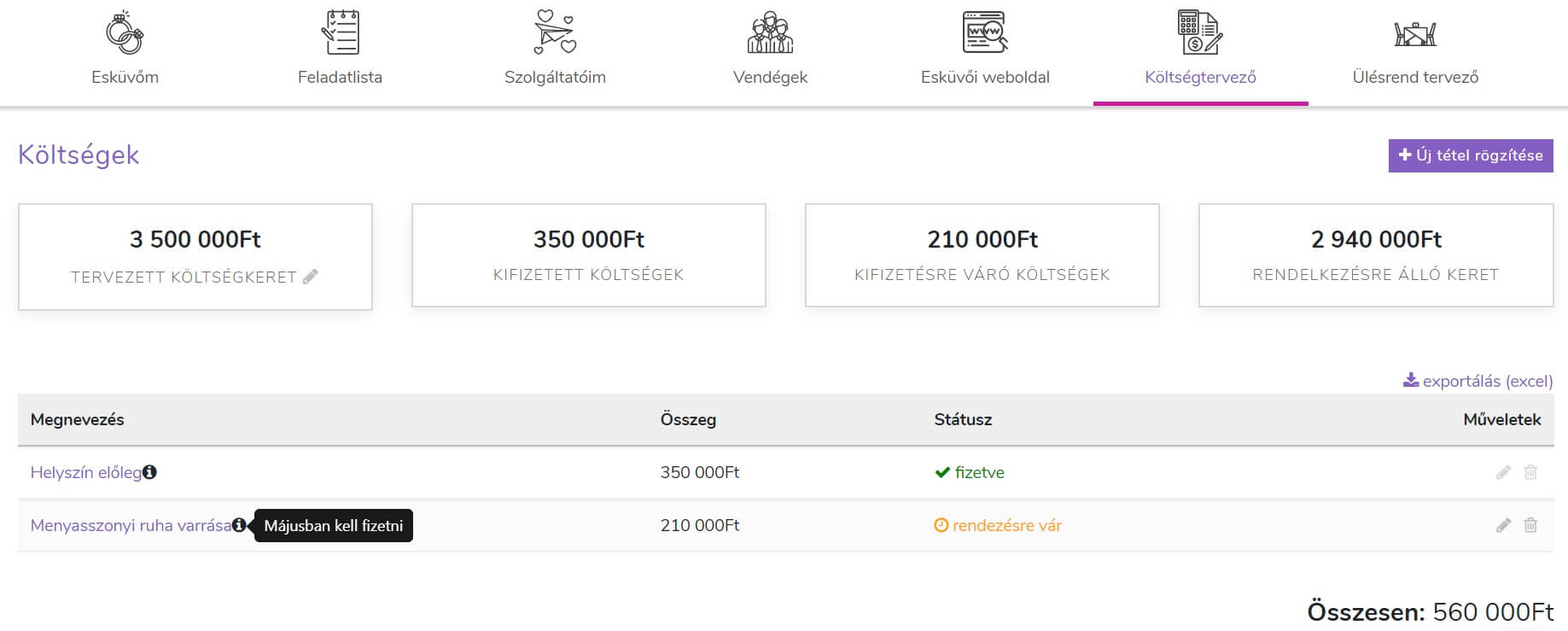Edit the planned budget pencil icon
This screenshot has height=631, width=1568.
point(311,277)
